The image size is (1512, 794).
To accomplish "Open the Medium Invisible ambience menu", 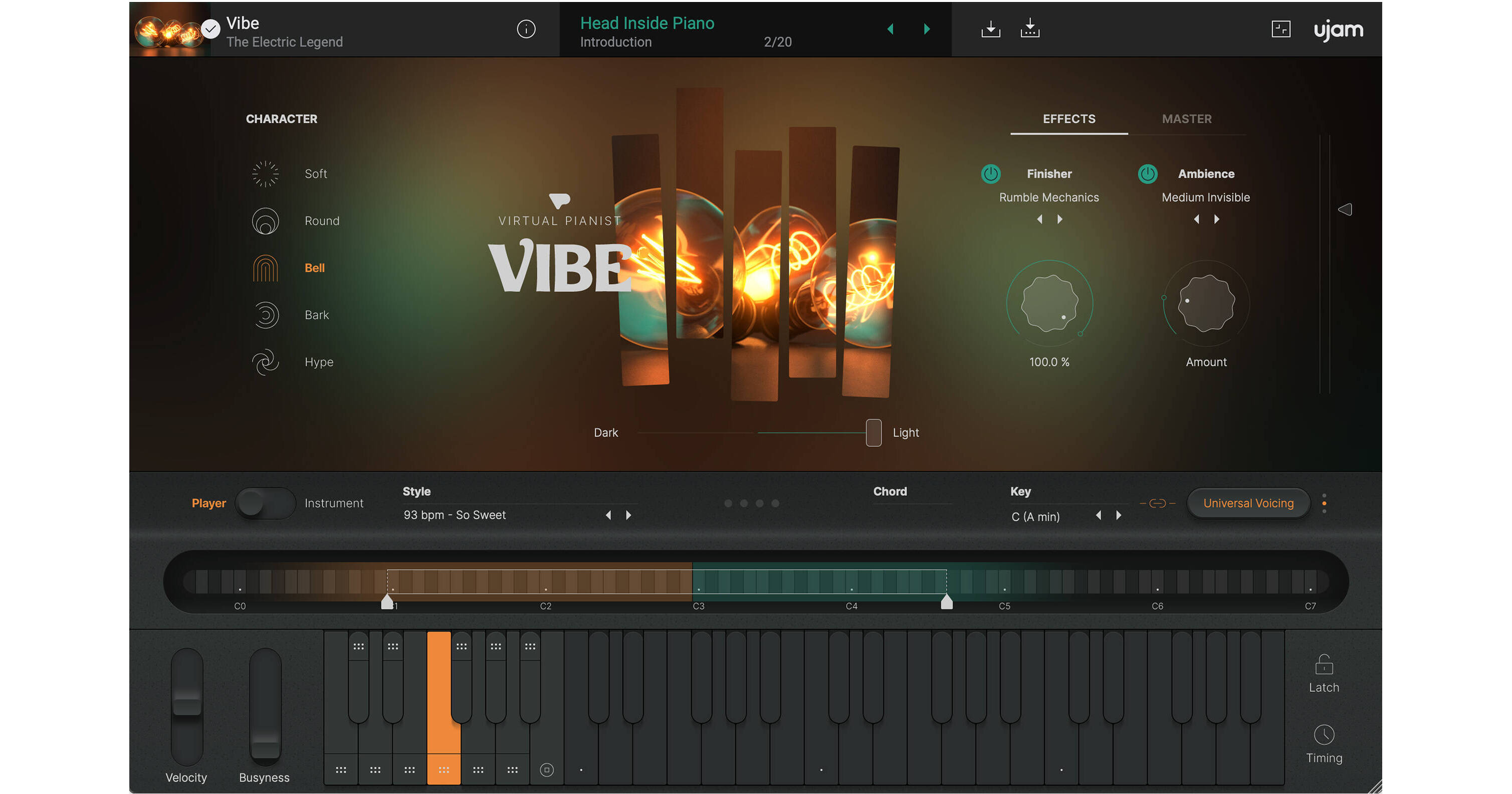I will click(1206, 197).
